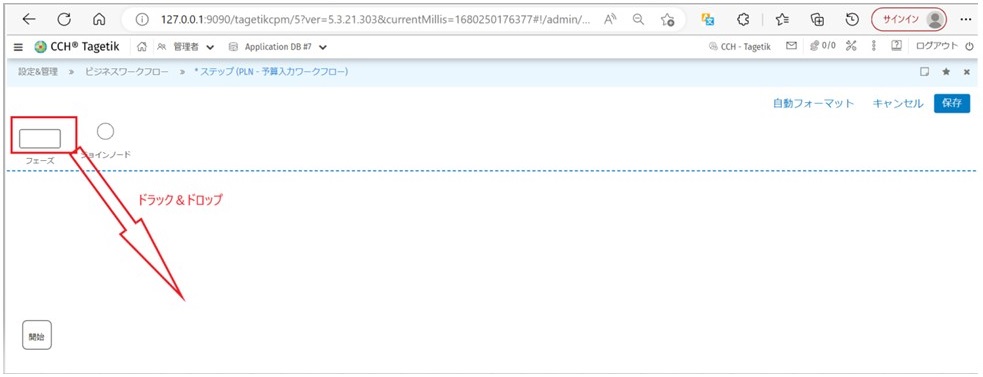Select the 開始 node on canvas
This screenshot has height=377, width=983.
37,335
